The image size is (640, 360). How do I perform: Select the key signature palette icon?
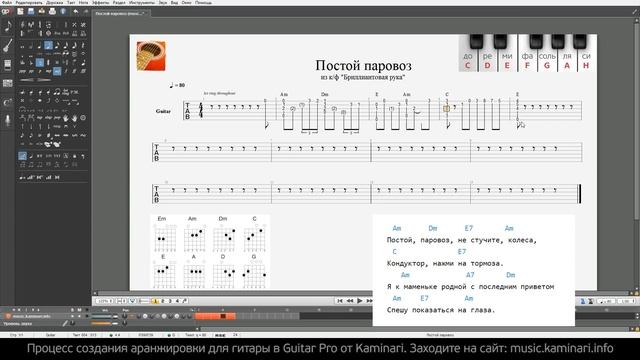(31, 25)
